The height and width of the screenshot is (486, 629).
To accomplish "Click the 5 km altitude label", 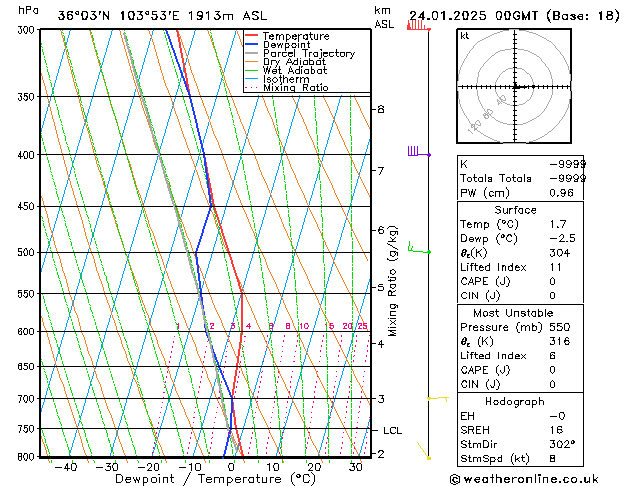I will click(381, 288).
